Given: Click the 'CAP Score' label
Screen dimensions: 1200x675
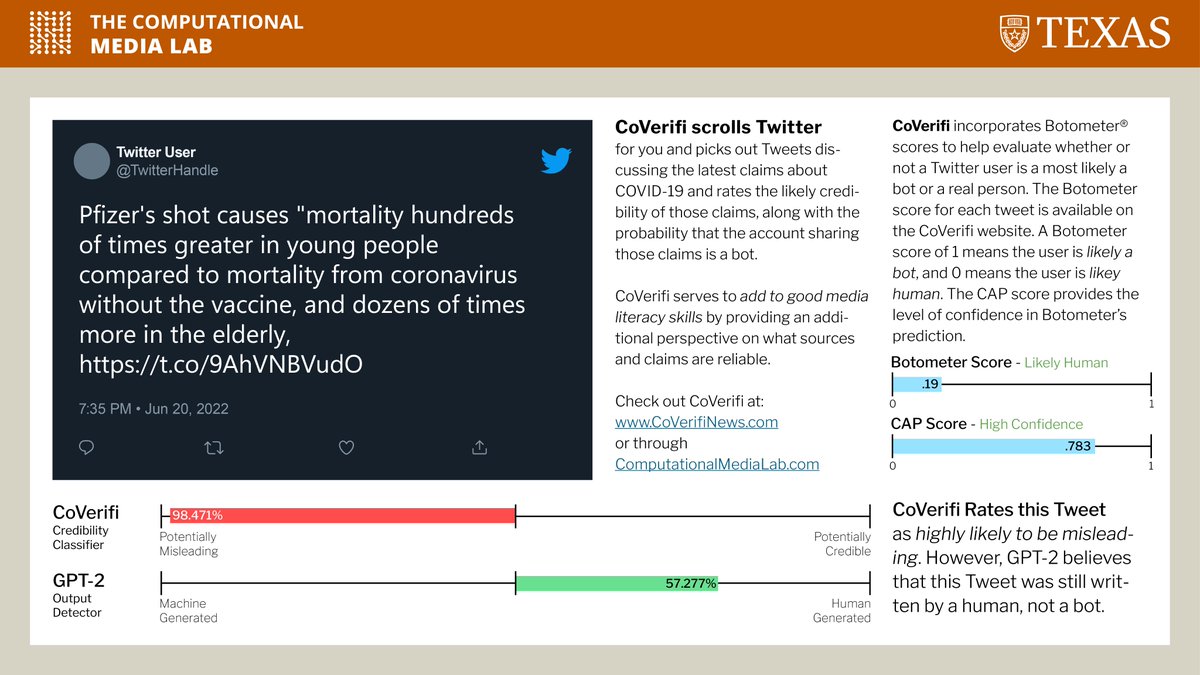Looking at the screenshot, I should coord(928,424).
